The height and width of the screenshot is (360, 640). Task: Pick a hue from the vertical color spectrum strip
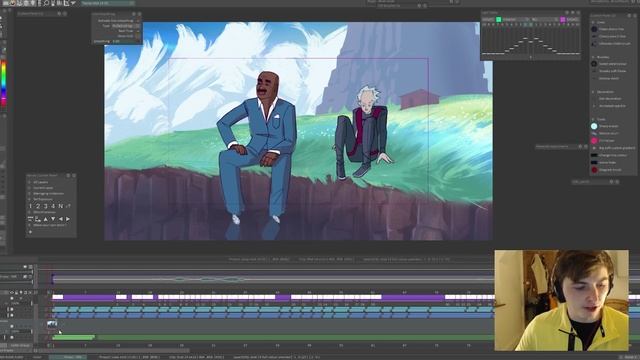(4, 83)
